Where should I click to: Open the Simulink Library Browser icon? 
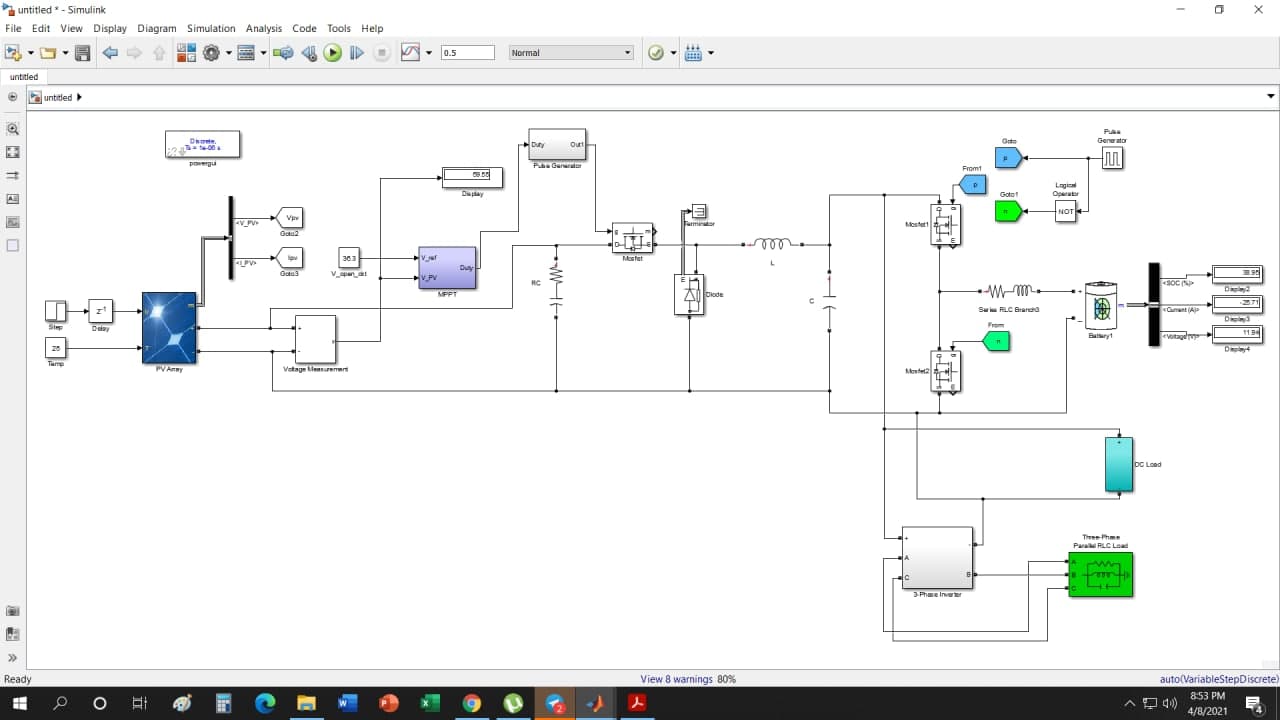[x=186, y=52]
